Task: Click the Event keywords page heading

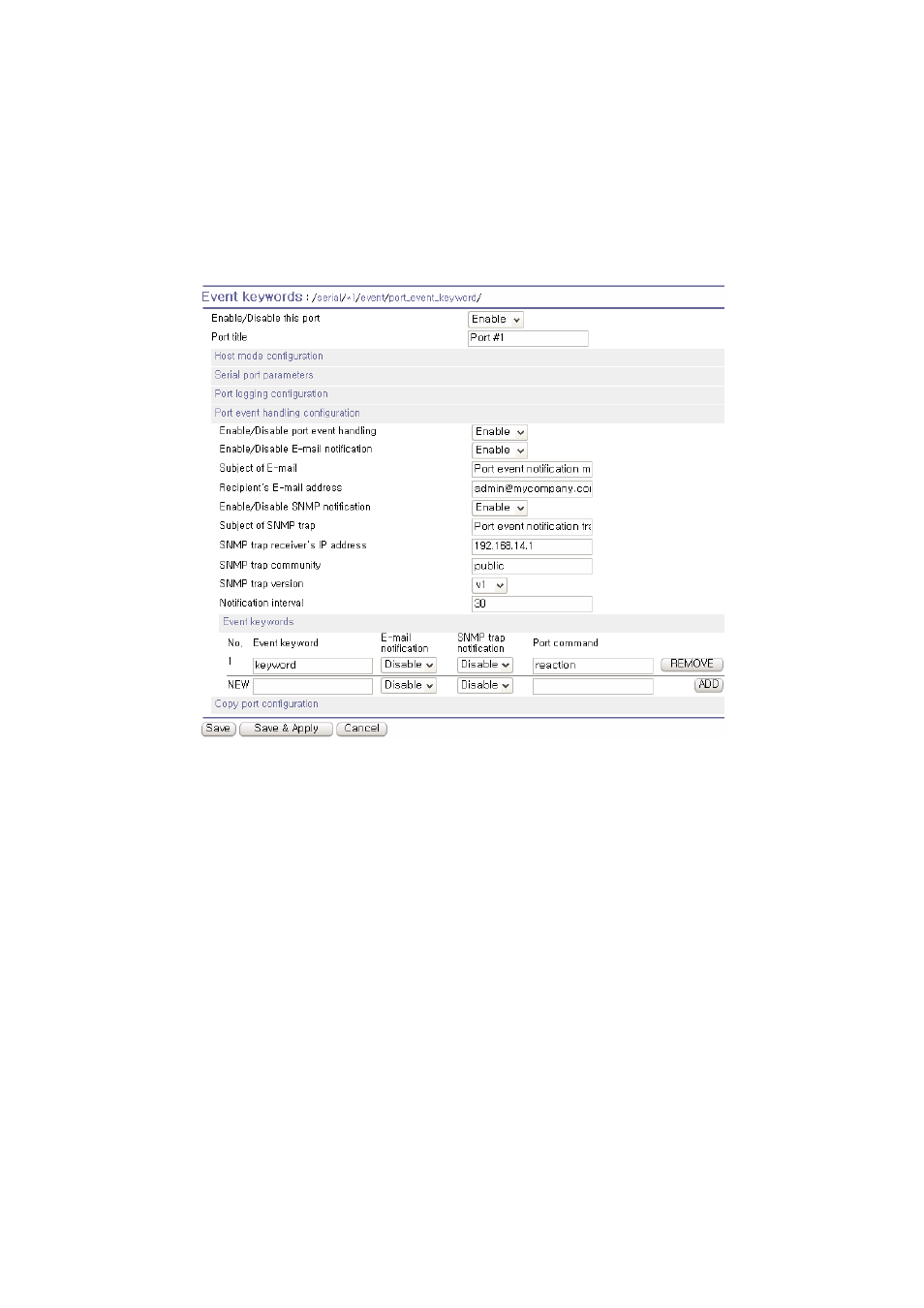Action: pos(252,297)
